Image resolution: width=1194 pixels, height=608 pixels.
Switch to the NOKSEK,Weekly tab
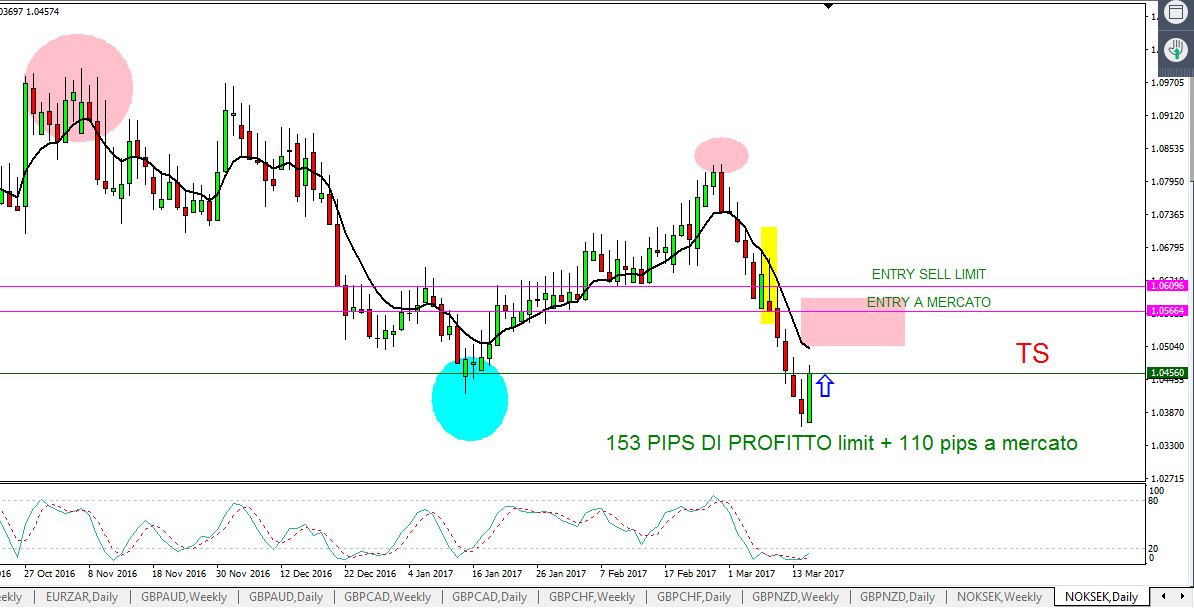coord(999,597)
